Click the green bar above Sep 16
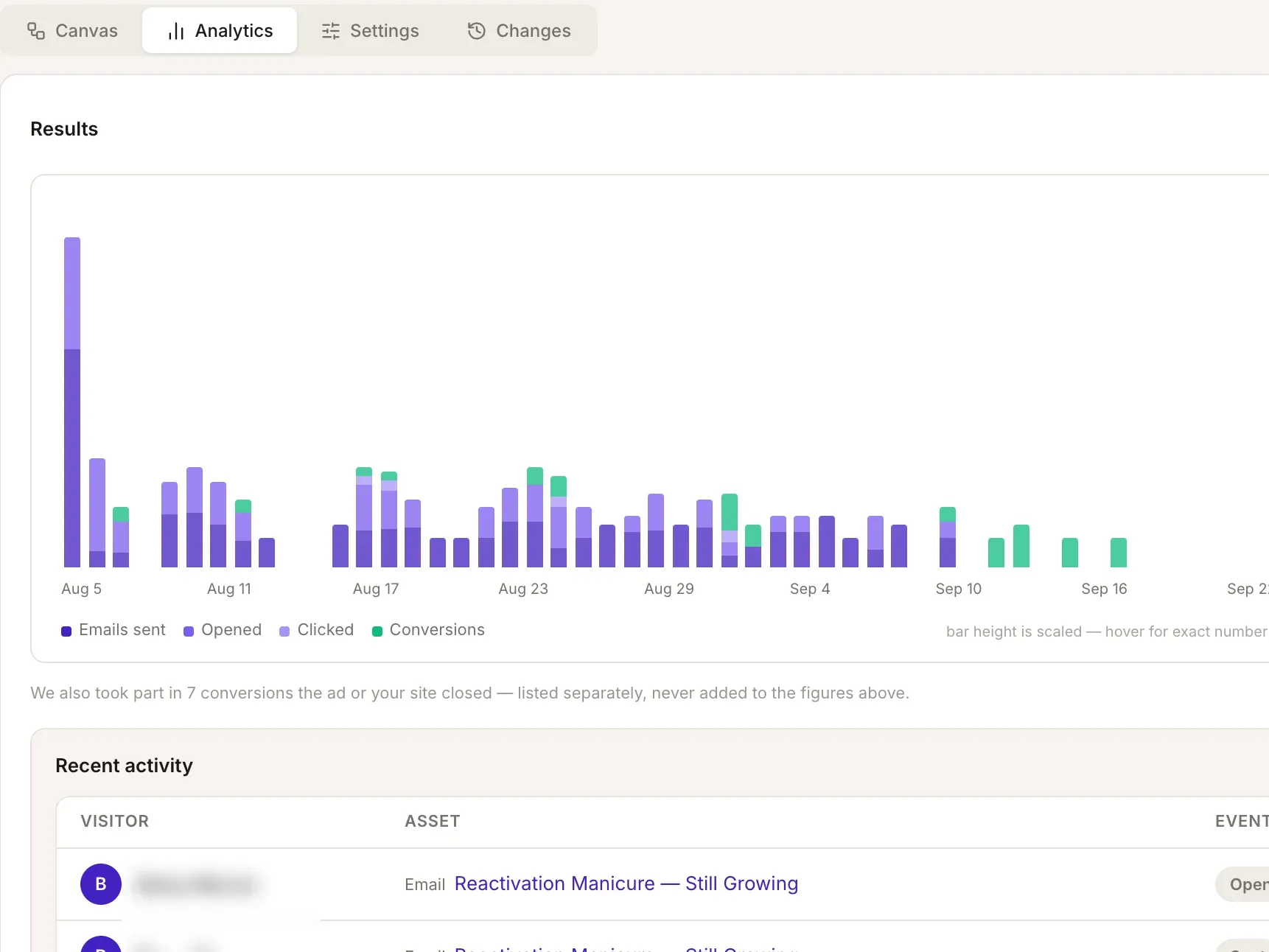1269x952 pixels. coord(1119,553)
